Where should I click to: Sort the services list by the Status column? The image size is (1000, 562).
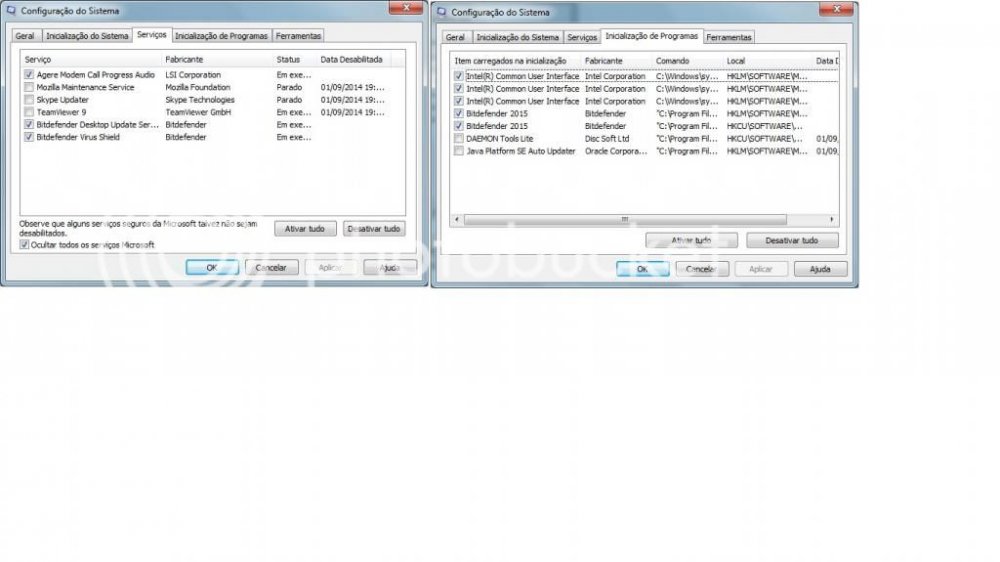pos(288,60)
